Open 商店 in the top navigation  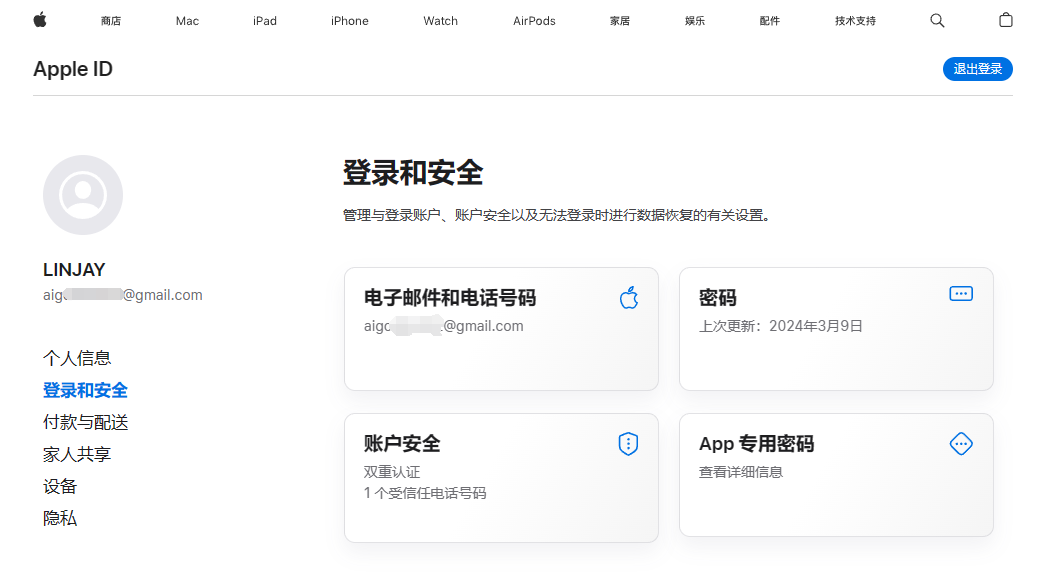111,21
